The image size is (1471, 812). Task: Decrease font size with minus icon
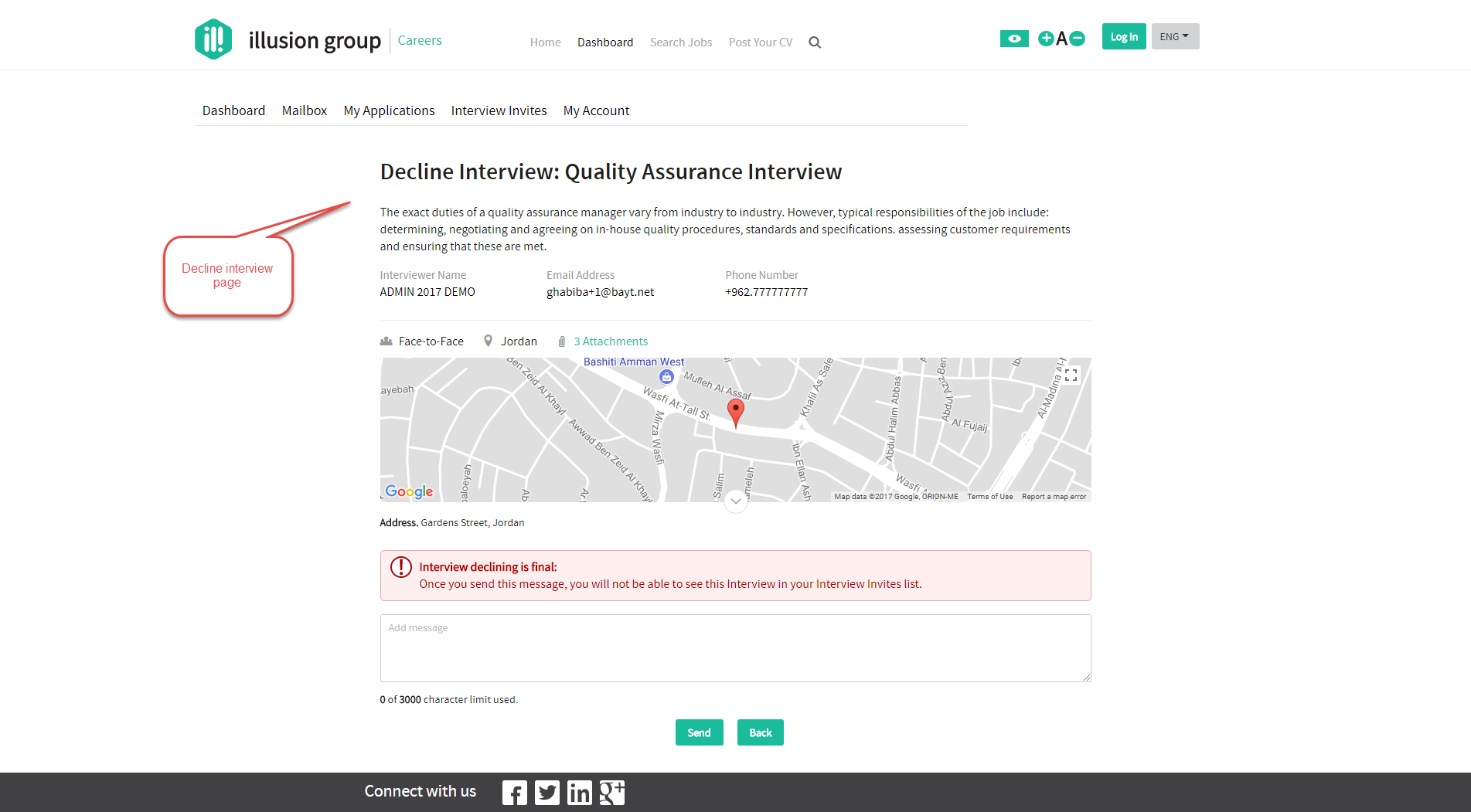[1078, 39]
